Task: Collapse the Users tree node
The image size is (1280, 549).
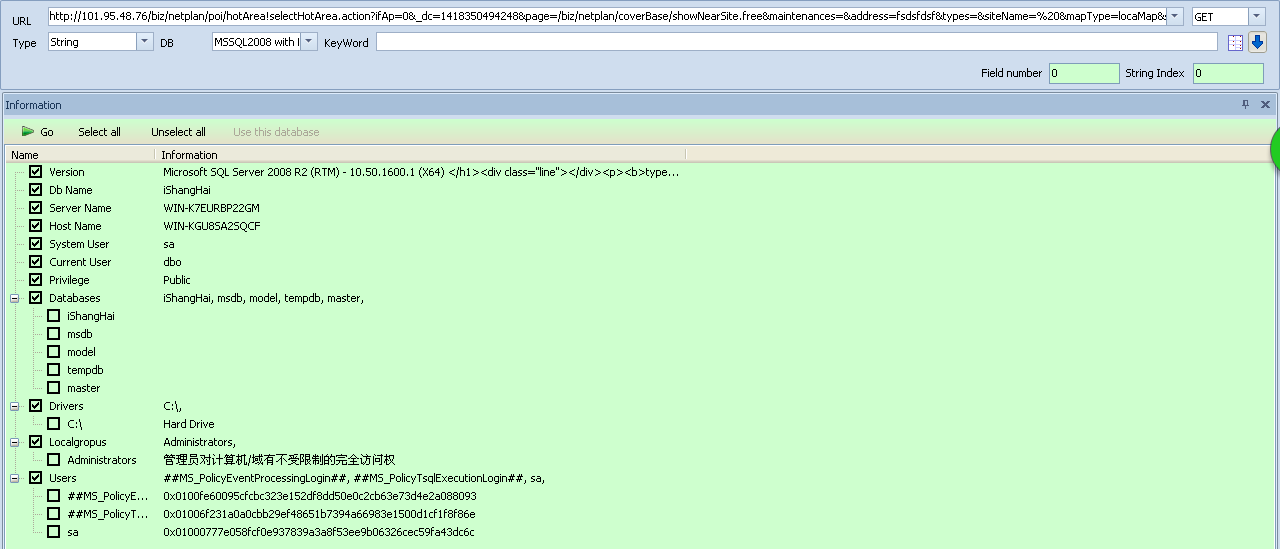Action: (x=15, y=478)
